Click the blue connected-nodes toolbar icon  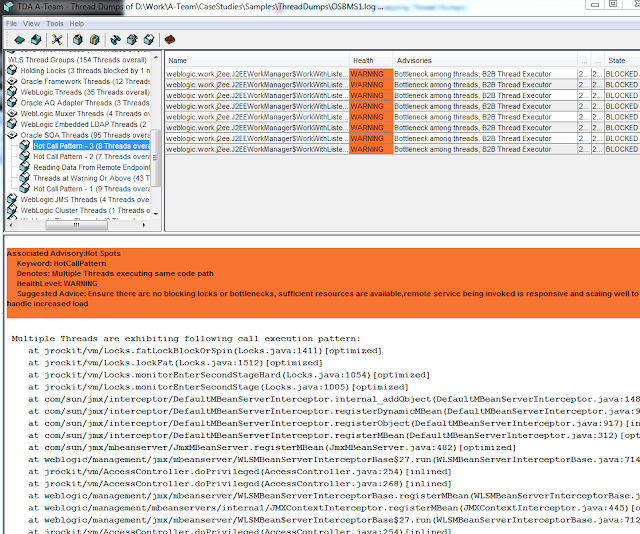pos(116,40)
